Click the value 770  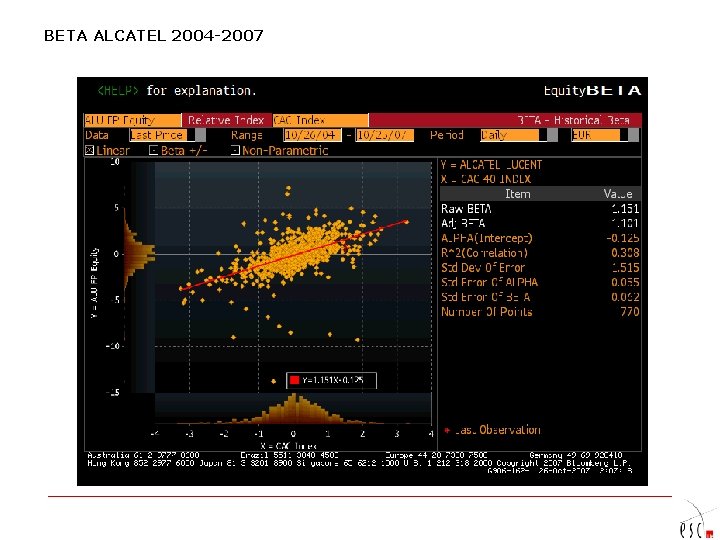(x=630, y=312)
